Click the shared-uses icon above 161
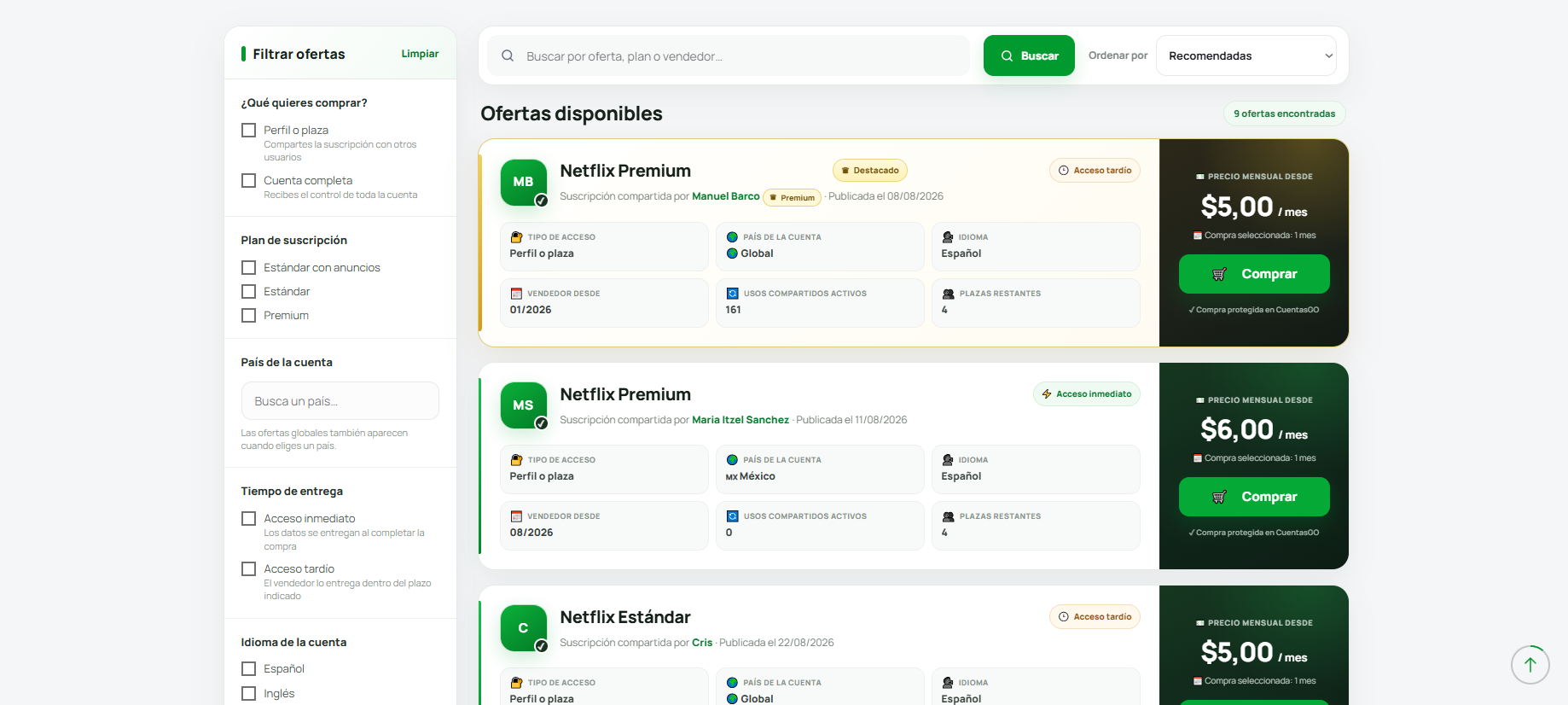 pos(732,294)
